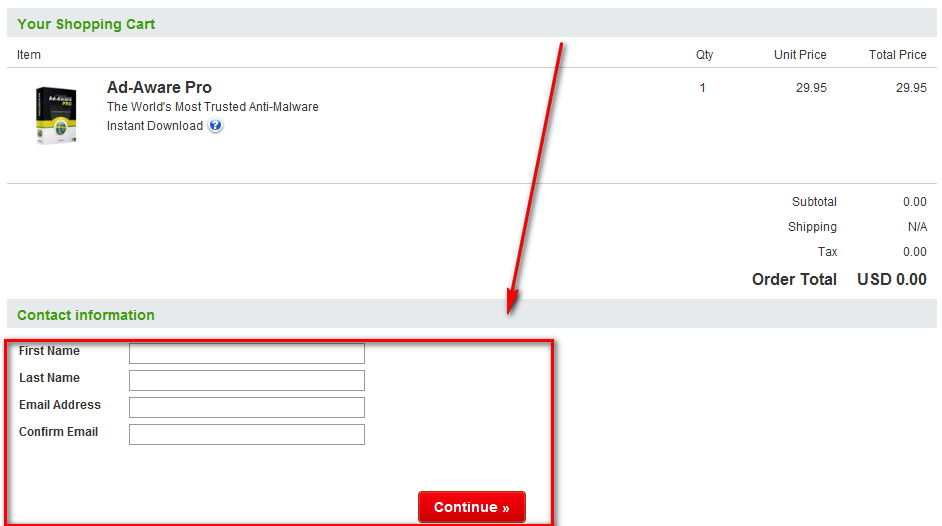This screenshot has height=526, width=942.
Task: Click 'The World's Most Trusted Anti-Malware' text
Action: point(213,107)
